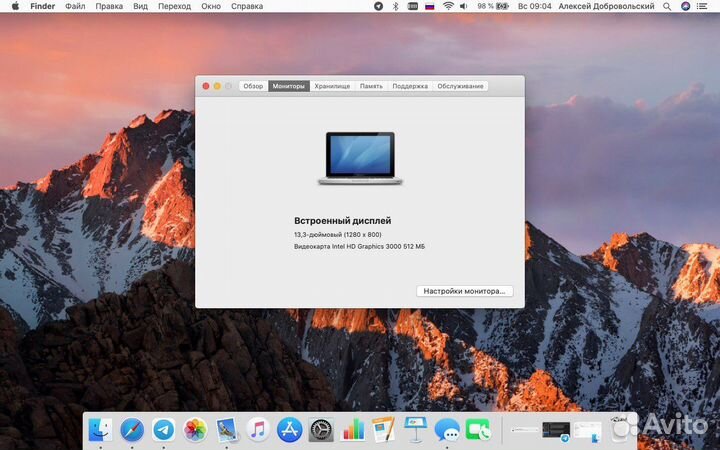Image resolution: width=720 pixels, height=450 pixels.
Task: Click the MacBook display image
Action: 360,158
